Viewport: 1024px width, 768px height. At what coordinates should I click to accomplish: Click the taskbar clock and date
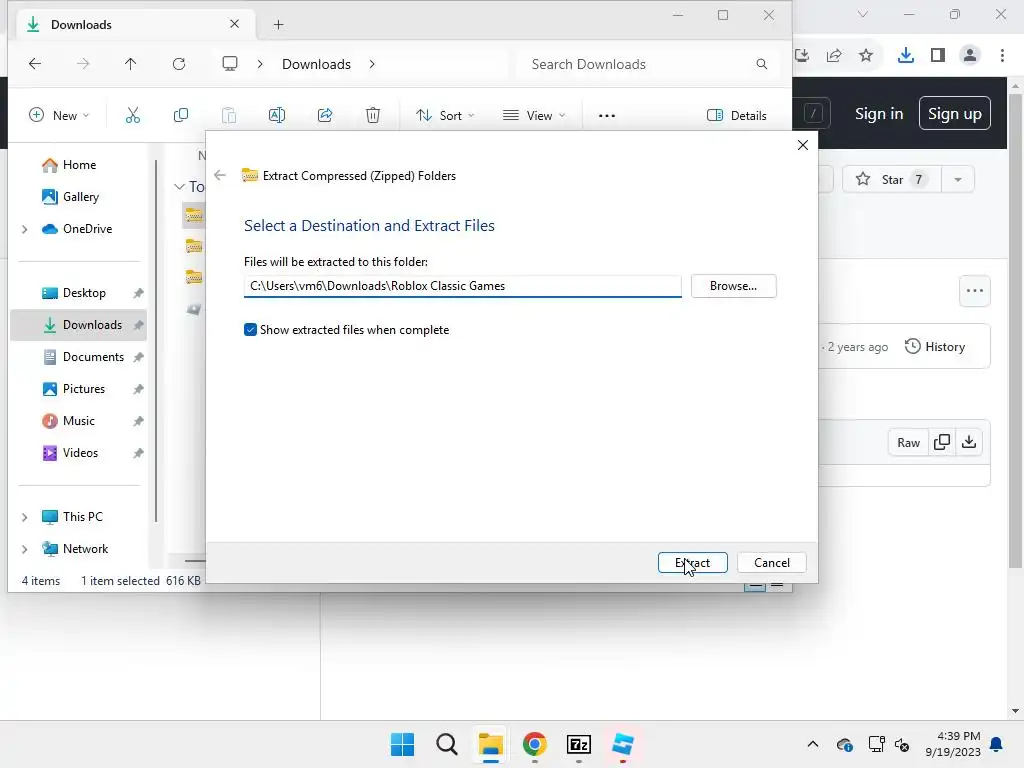click(x=953, y=744)
